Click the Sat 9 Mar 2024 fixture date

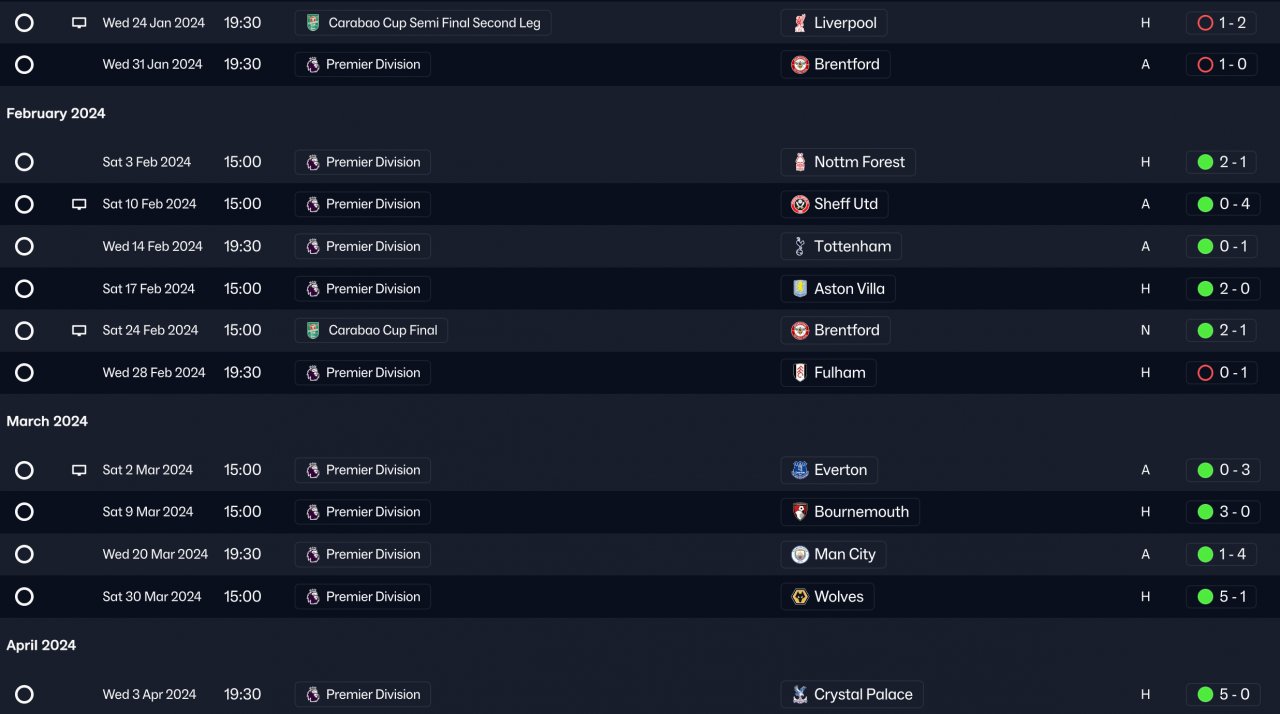click(x=148, y=512)
